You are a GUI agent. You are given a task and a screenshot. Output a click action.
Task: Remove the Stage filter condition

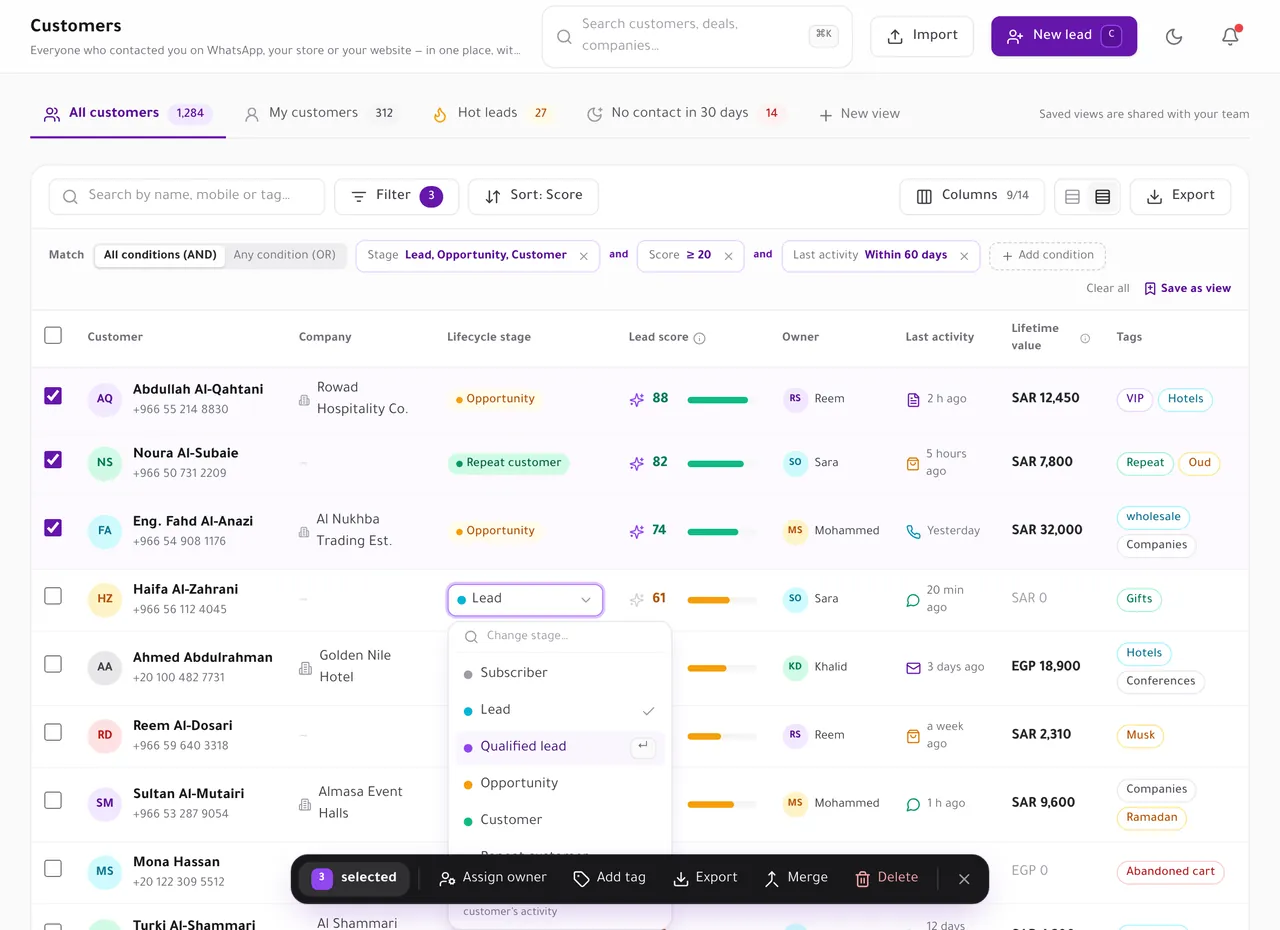pos(584,256)
